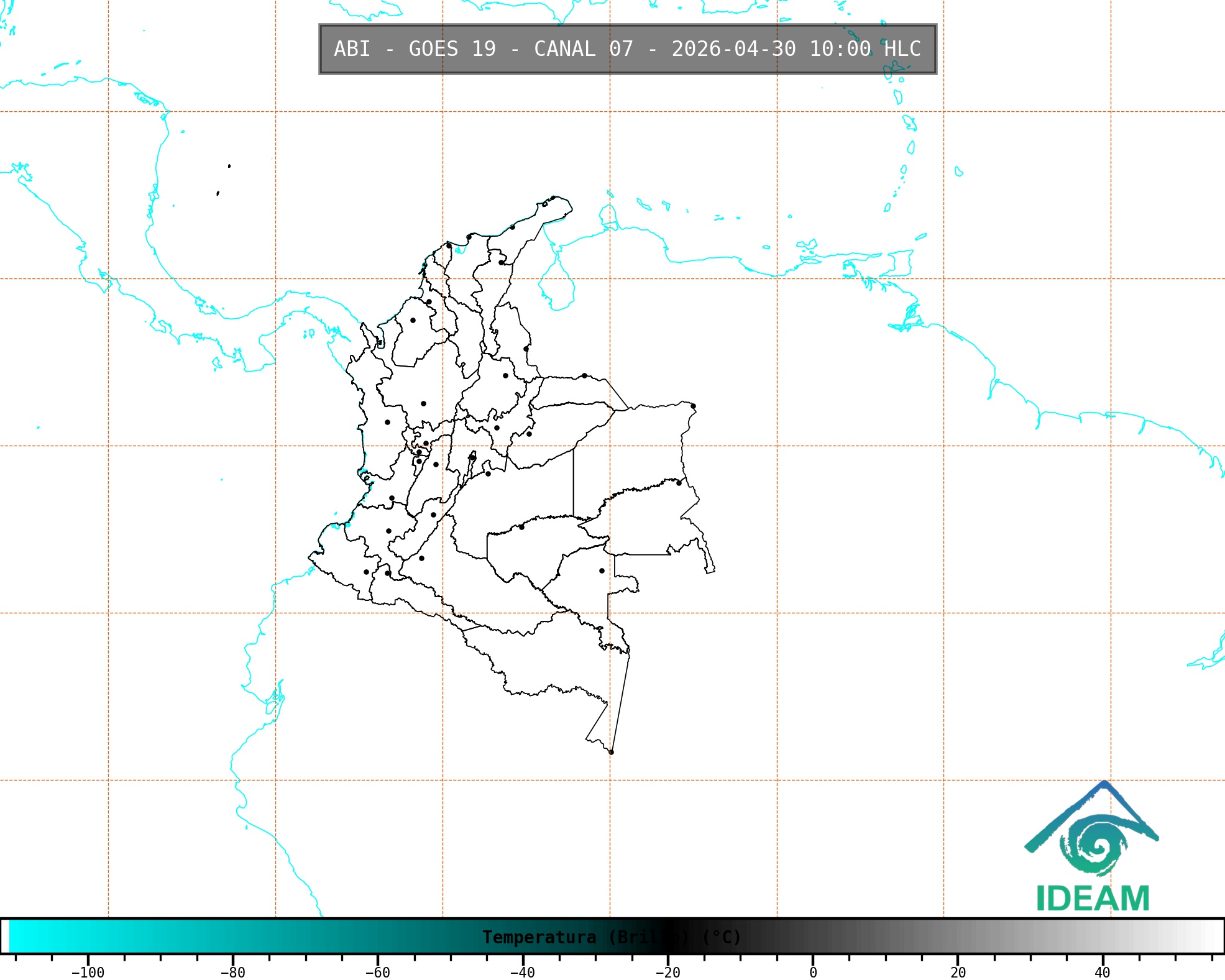Click the lower black island marker in the Caribbean
The width and height of the screenshot is (1225, 980).
click(218, 193)
